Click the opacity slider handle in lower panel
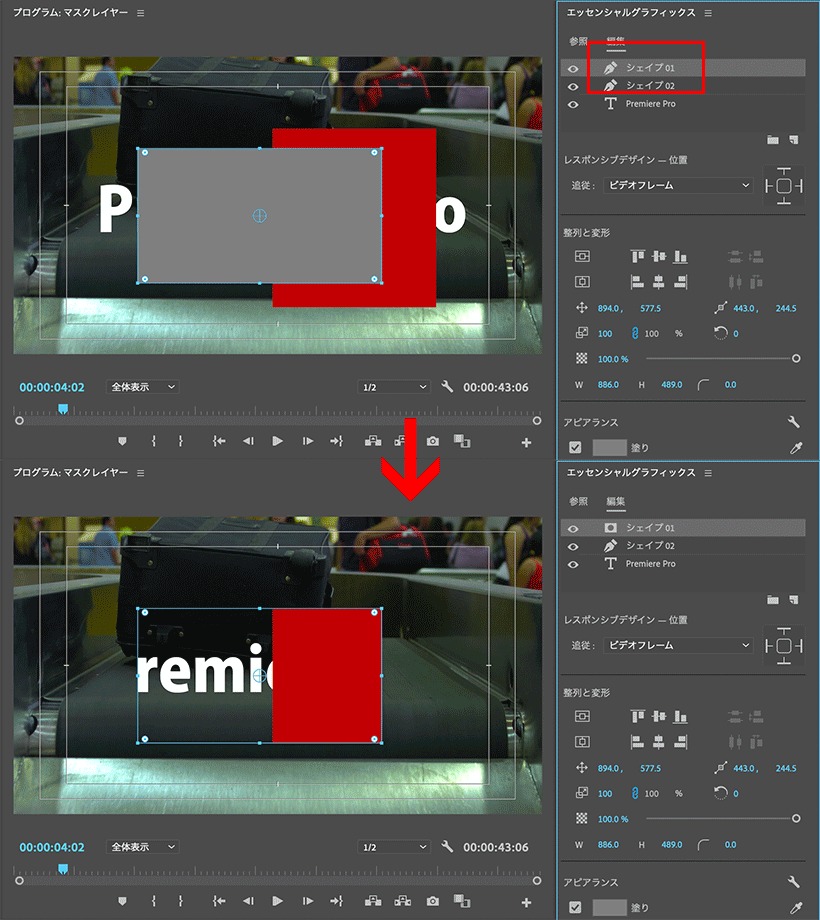820x920 pixels. click(796, 818)
